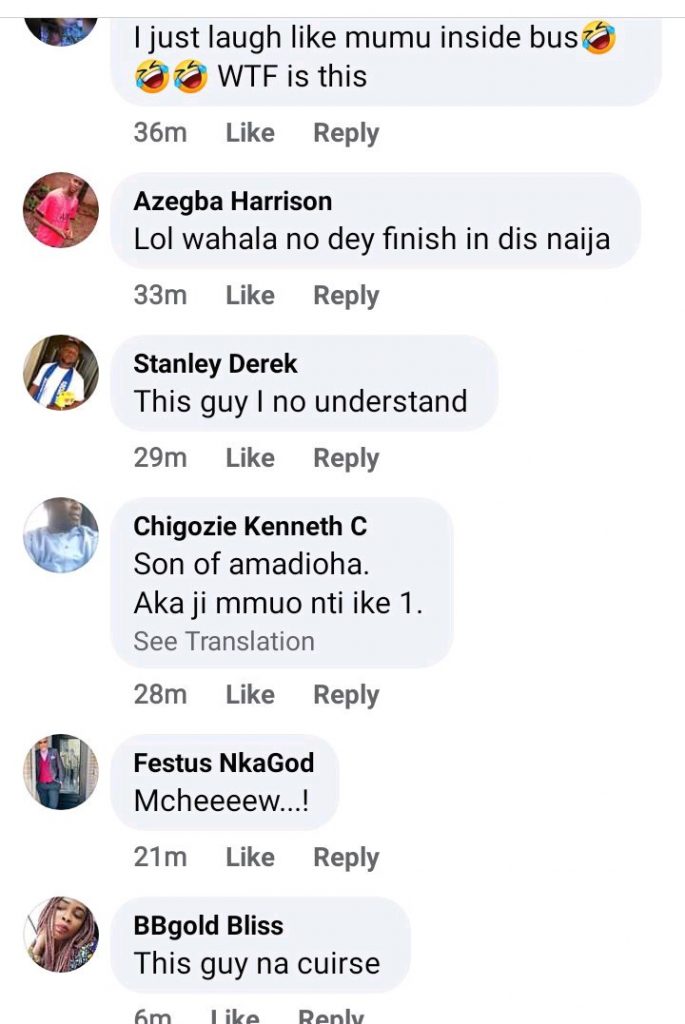Open Chigozie Kenneth C's avatar
685x1024 pixels.
pyautogui.click(x=61, y=536)
